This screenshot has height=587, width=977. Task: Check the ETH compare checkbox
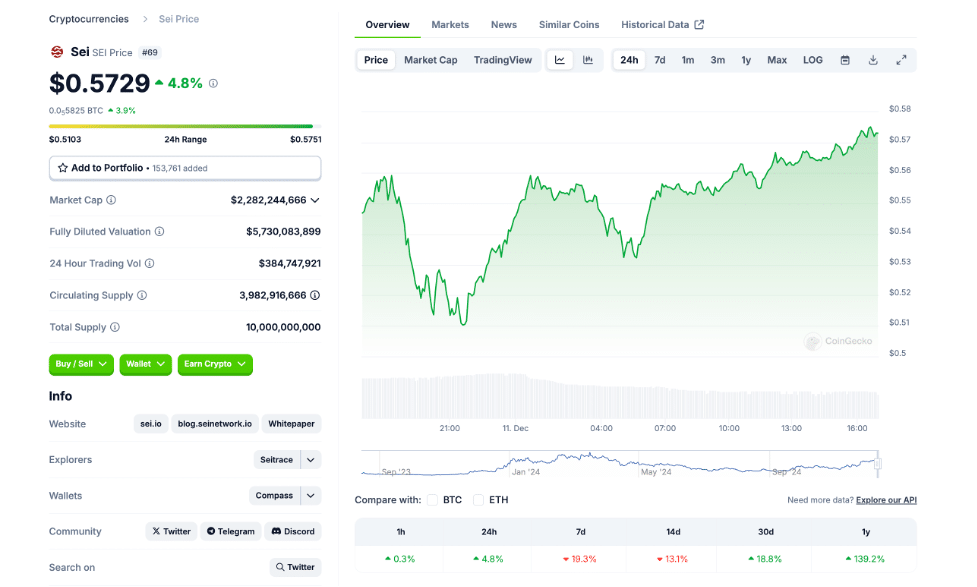click(479, 500)
